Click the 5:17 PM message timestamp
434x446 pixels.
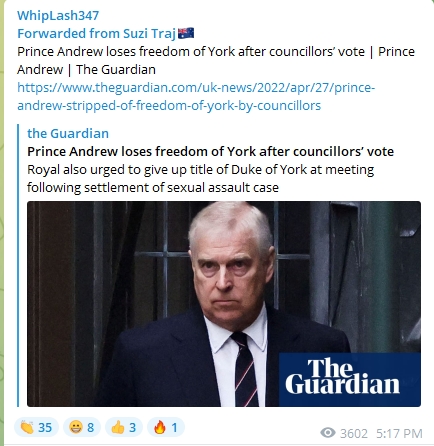coord(399,433)
